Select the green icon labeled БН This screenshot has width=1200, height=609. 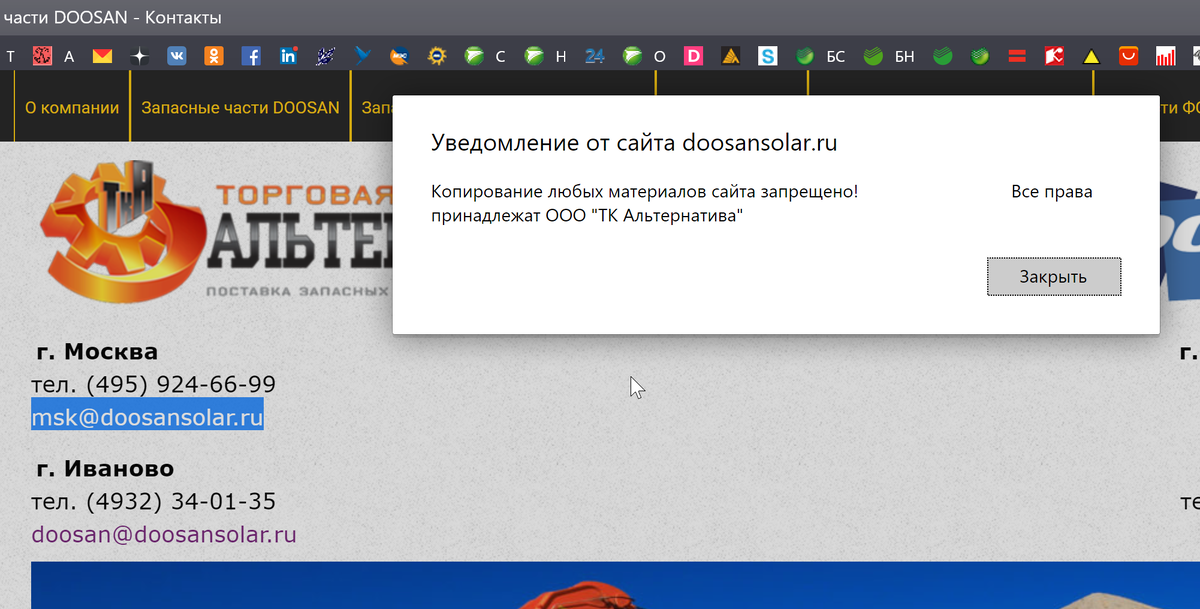874,56
